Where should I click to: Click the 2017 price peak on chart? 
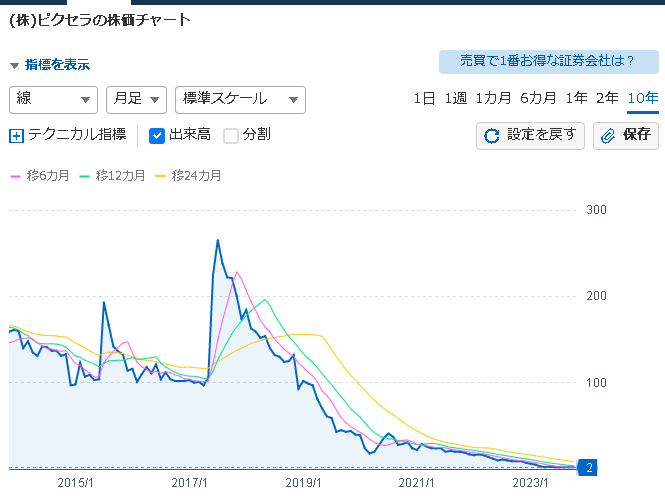(218, 240)
